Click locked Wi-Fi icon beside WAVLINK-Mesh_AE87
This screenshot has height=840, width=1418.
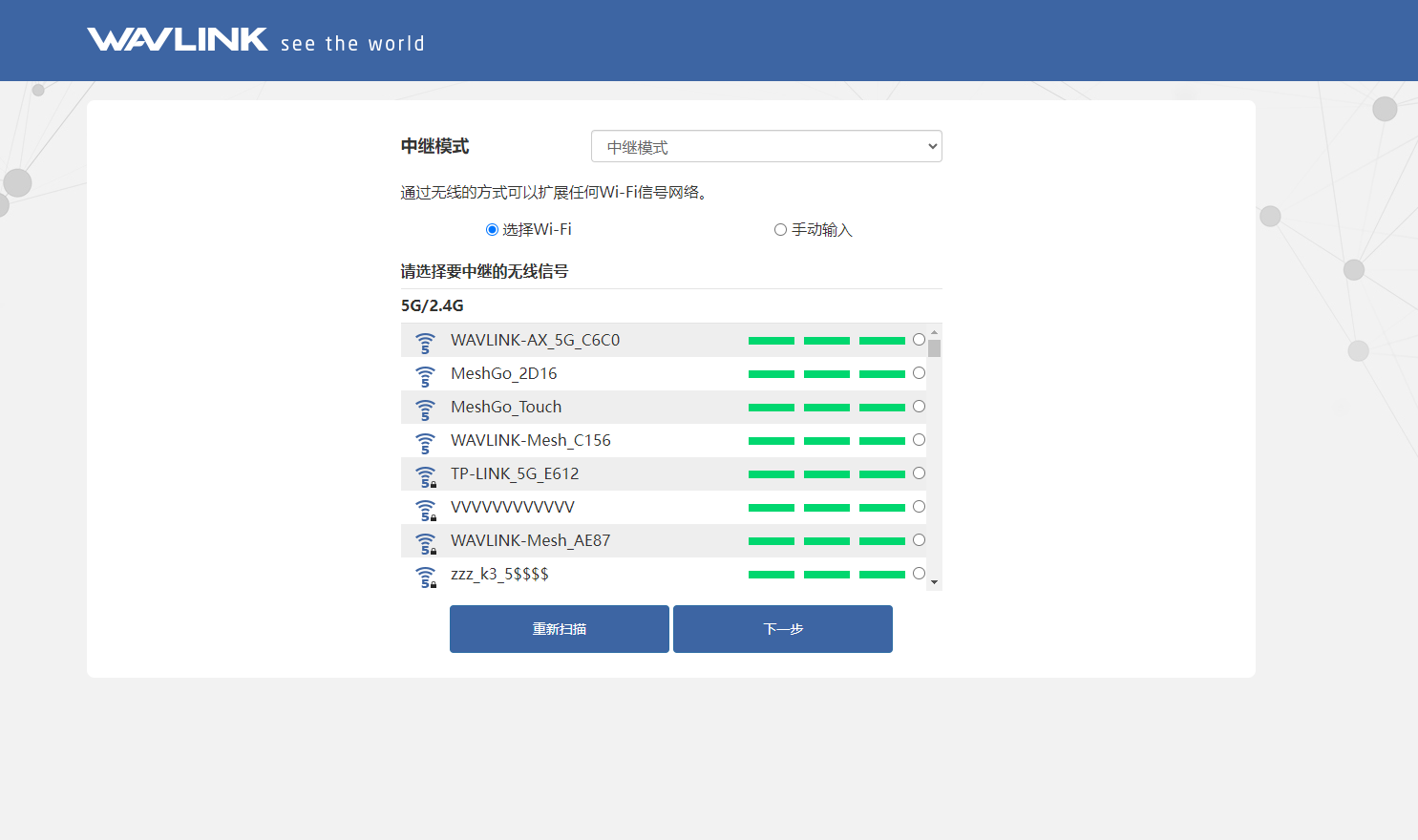[426, 542]
